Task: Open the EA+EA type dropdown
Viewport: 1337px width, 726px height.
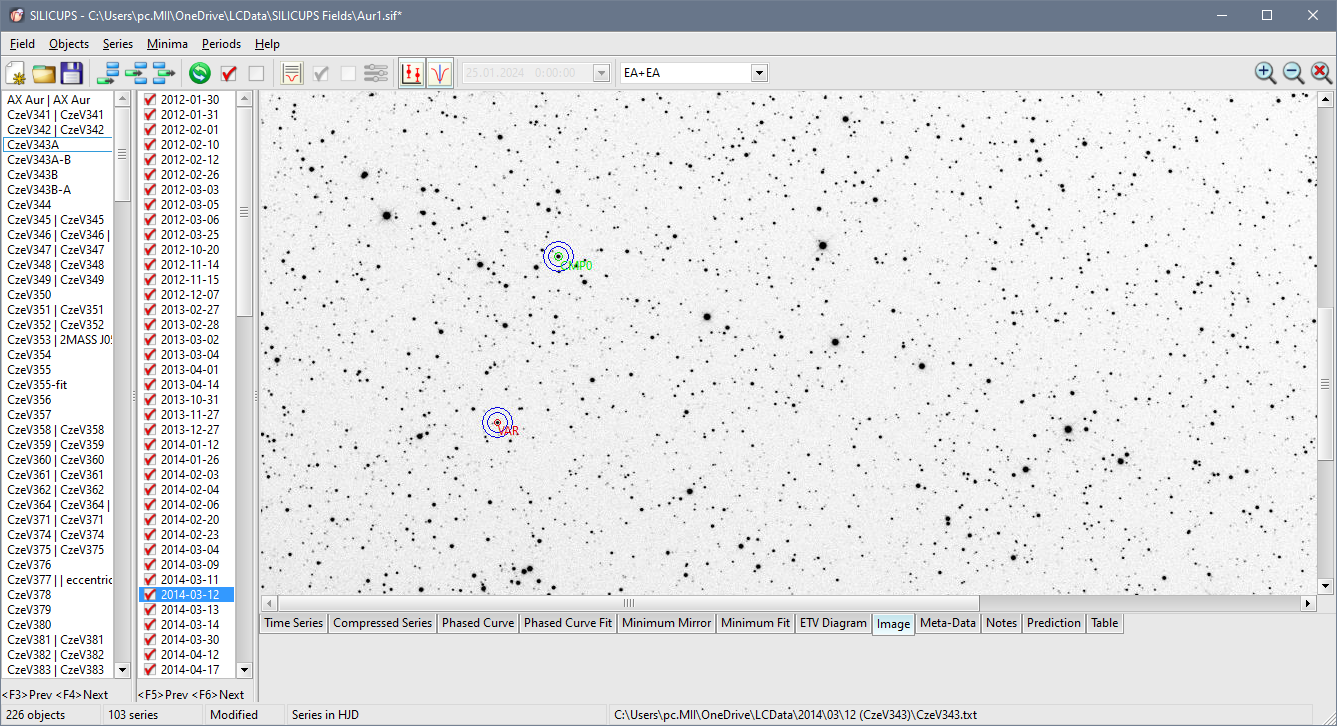Action: click(x=759, y=73)
